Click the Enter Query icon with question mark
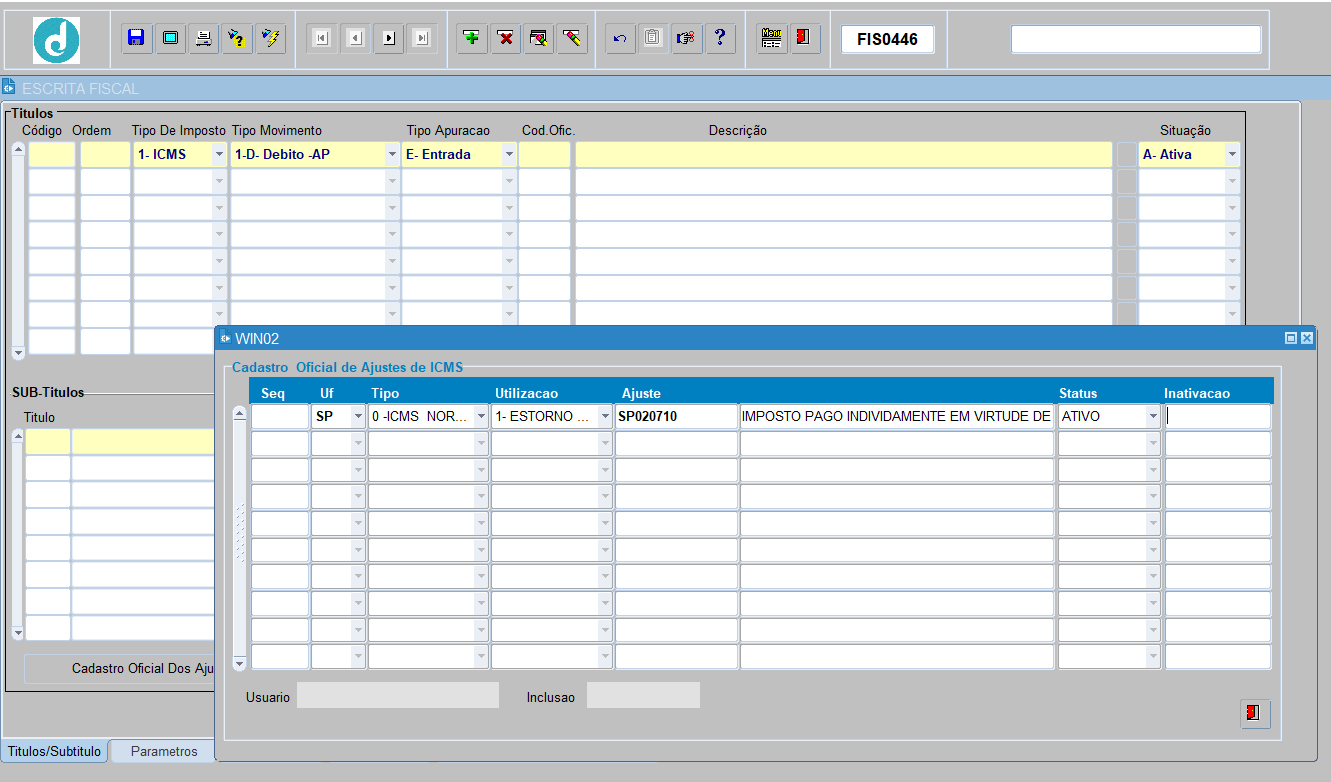The height and width of the screenshot is (782, 1331). point(236,39)
